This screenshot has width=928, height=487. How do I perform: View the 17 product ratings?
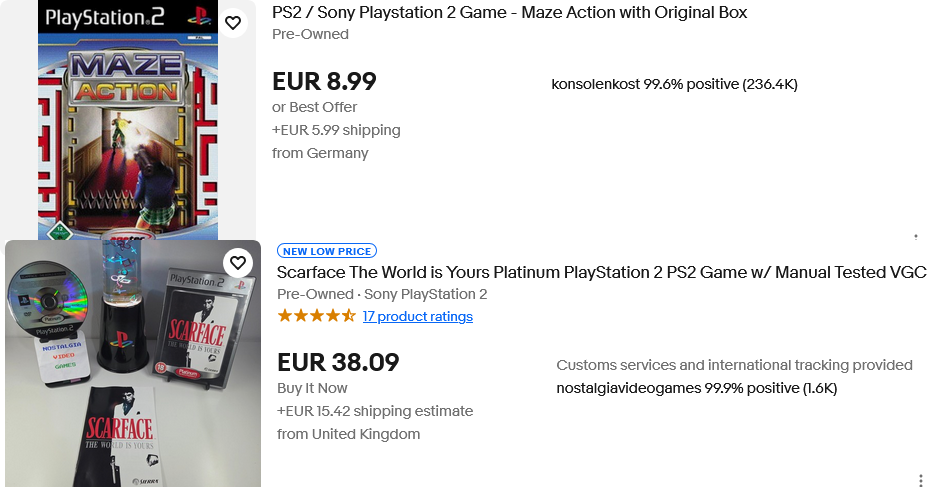[x=418, y=316]
